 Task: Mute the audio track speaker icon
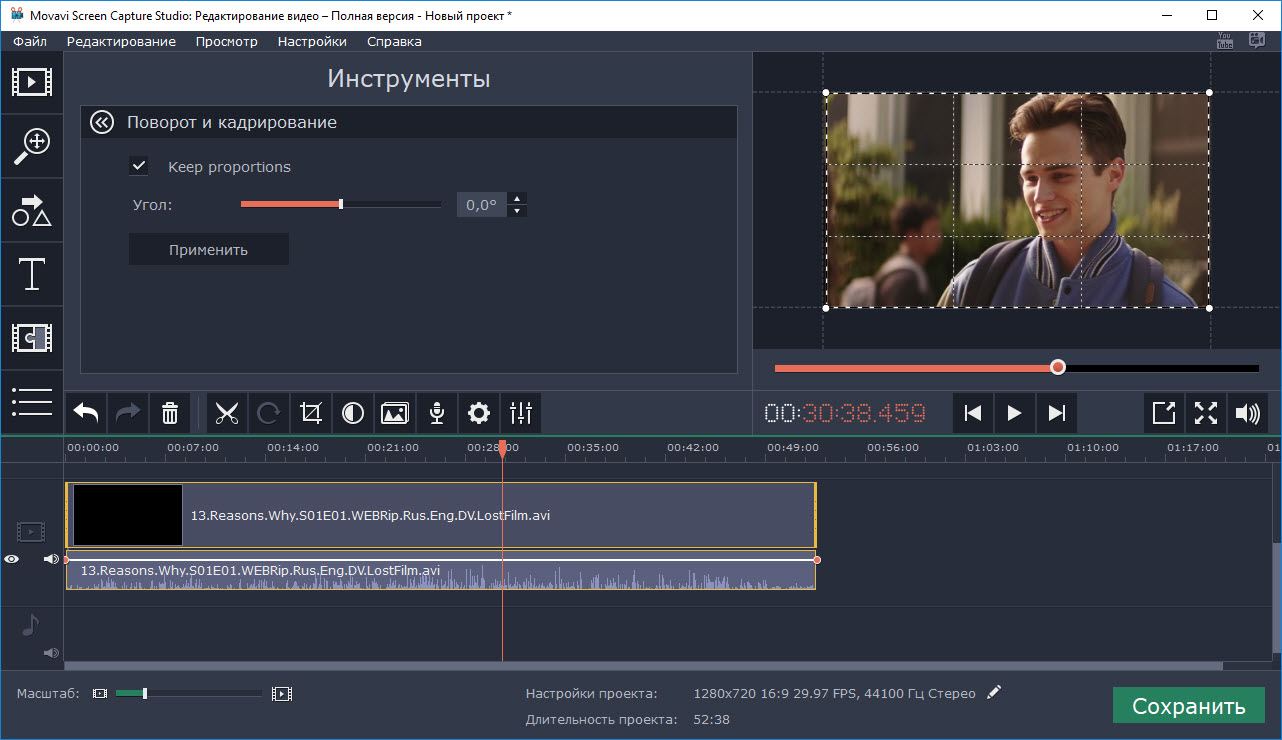click(x=51, y=653)
